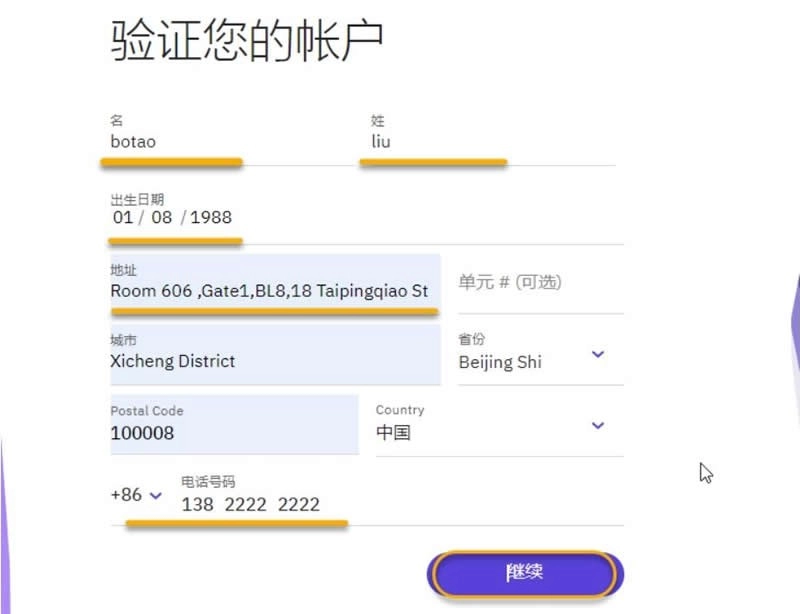Click the 验证您的帐户 page heading
Screen dimensions: 800x614
(x=246, y=43)
